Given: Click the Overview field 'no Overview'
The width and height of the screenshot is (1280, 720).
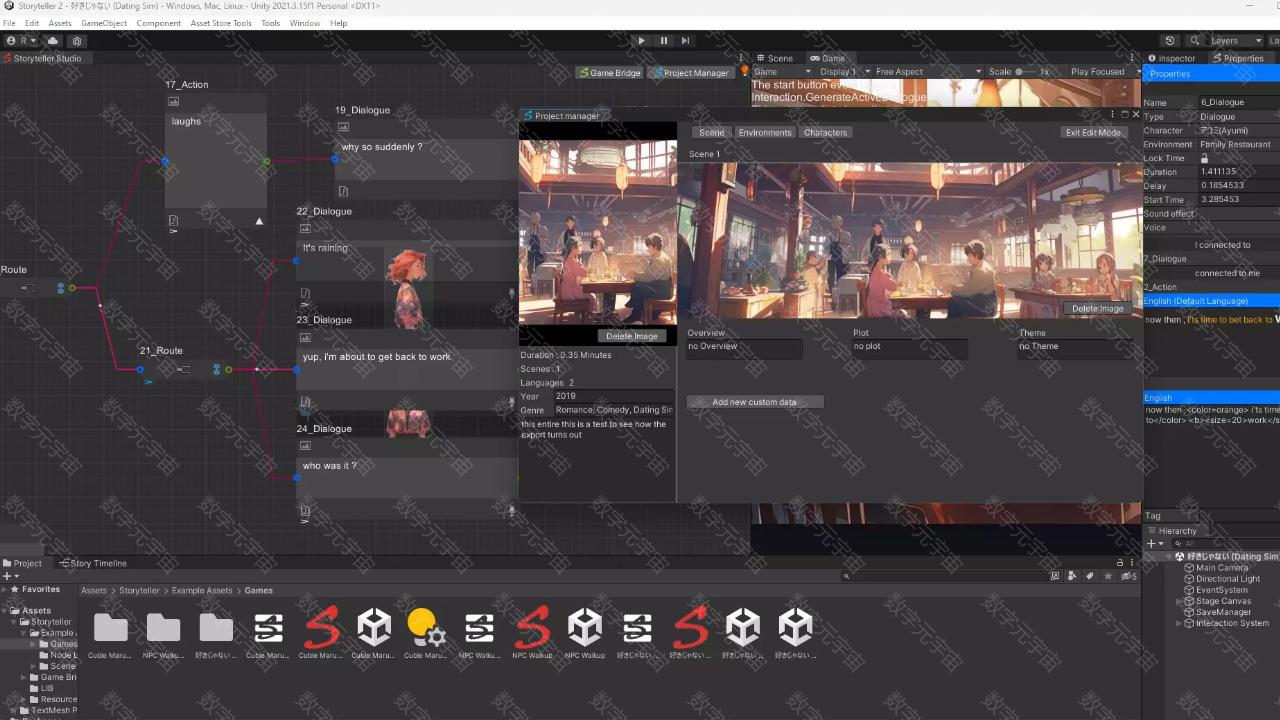Looking at the screenshot, I should point(744,348).
